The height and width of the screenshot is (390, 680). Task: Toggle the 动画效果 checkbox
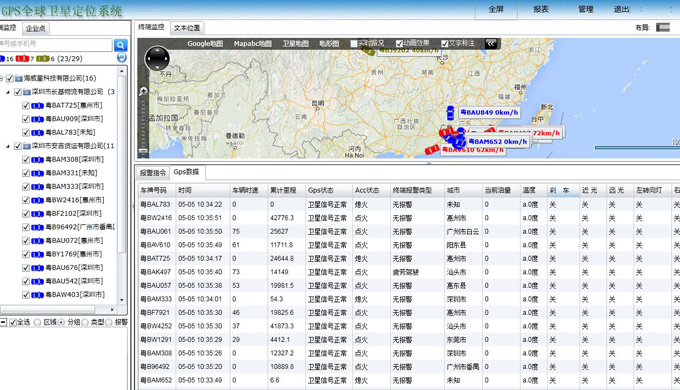point(399,43)
